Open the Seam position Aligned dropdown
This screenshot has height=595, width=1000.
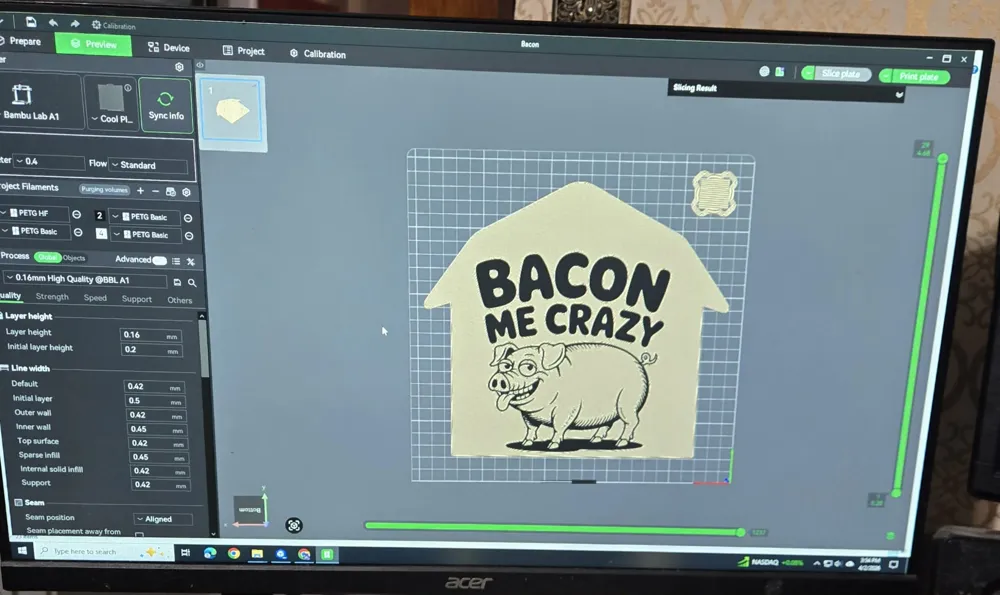[163, 519]
